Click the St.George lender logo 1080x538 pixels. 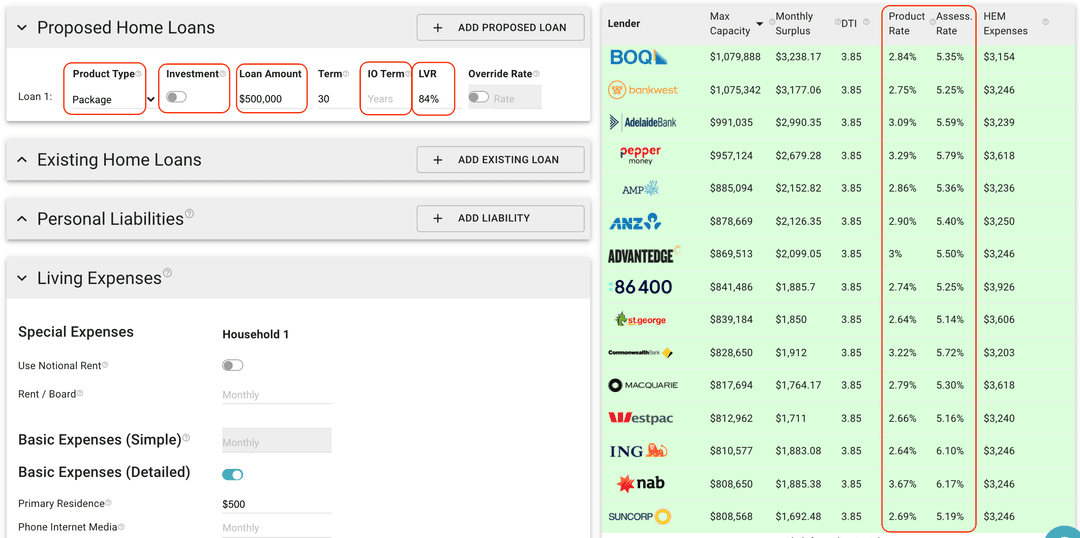[641, 320]
